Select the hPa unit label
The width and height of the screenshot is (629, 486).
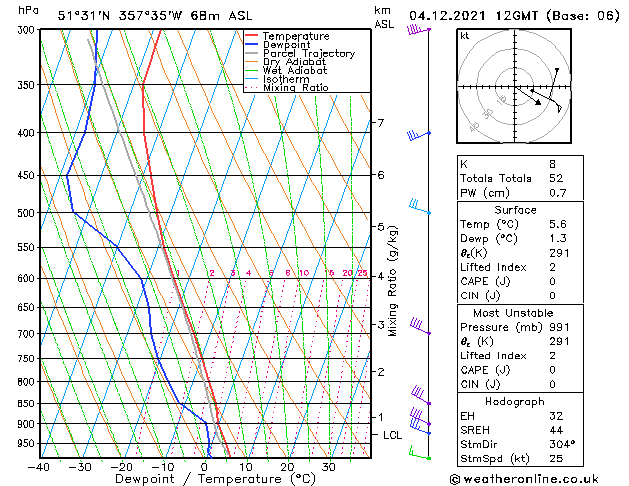tap(28, 10)
